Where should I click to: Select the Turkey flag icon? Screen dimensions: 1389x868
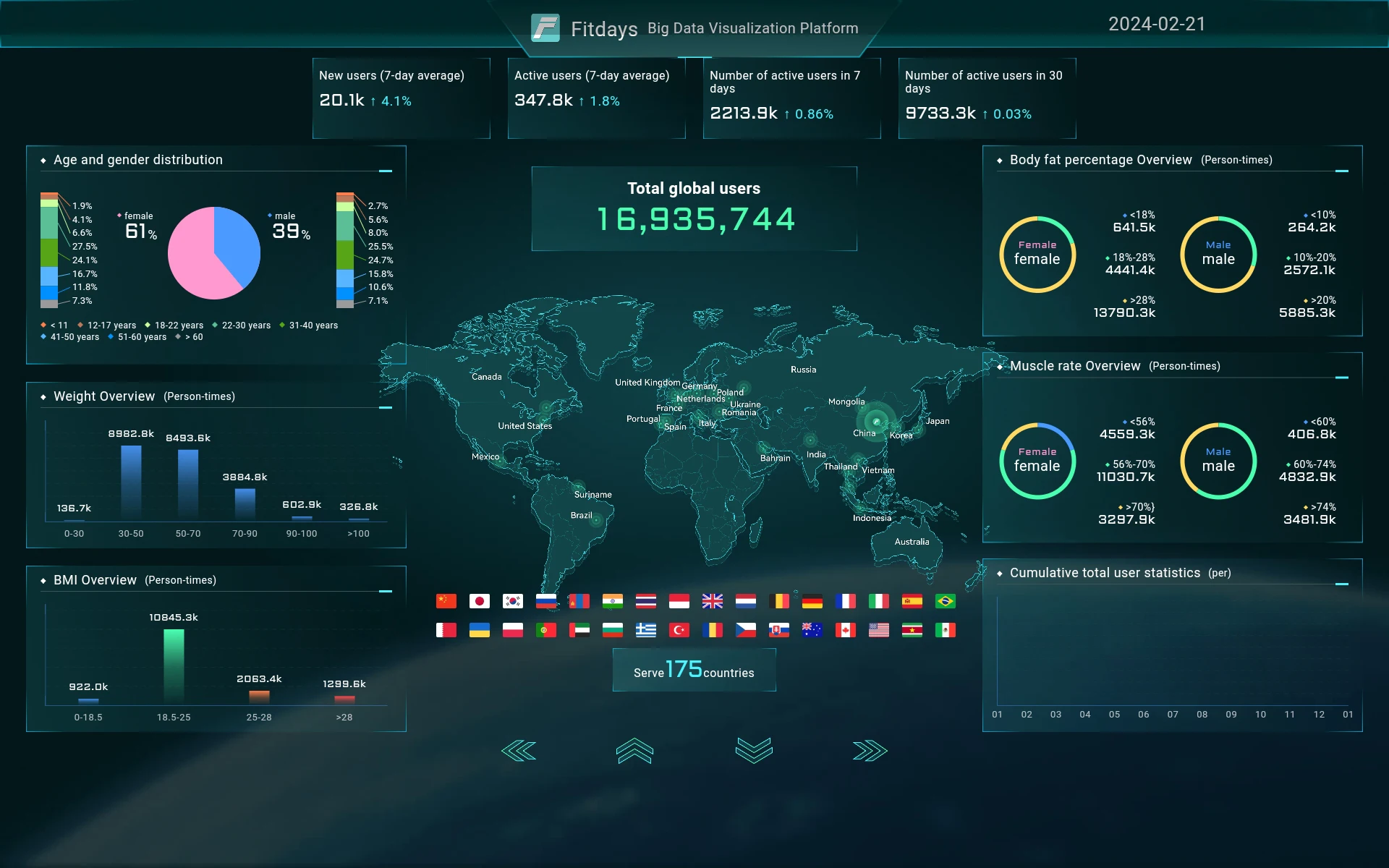click(x=679, y=630)
